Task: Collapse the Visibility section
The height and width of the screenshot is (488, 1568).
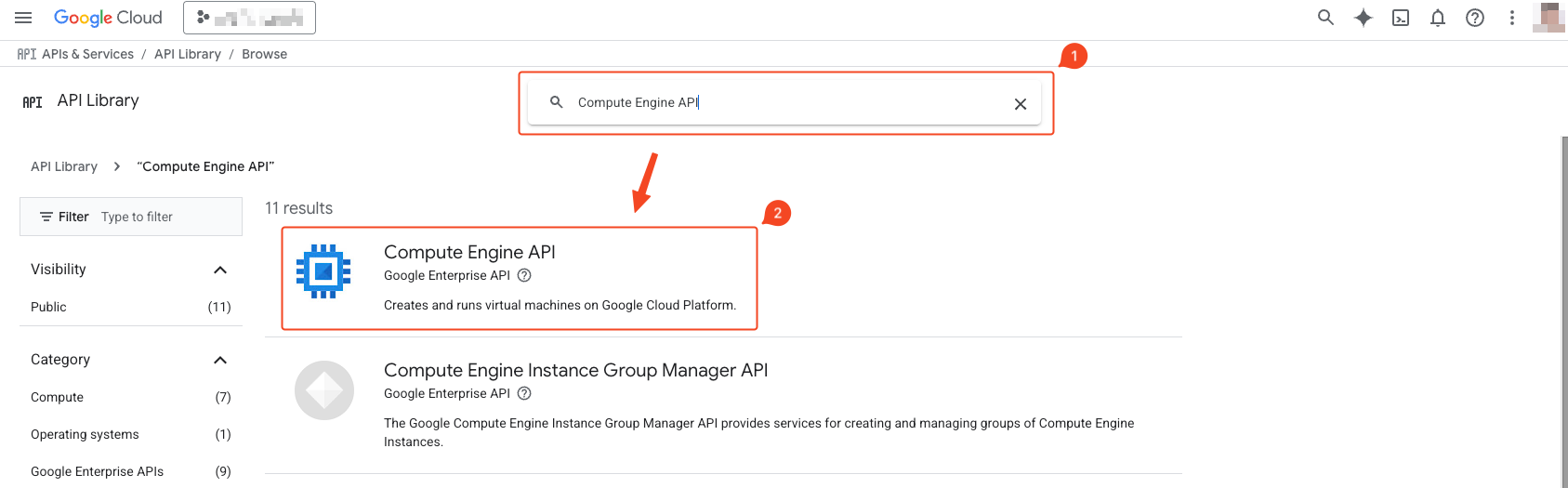Action: coord(220,270)
